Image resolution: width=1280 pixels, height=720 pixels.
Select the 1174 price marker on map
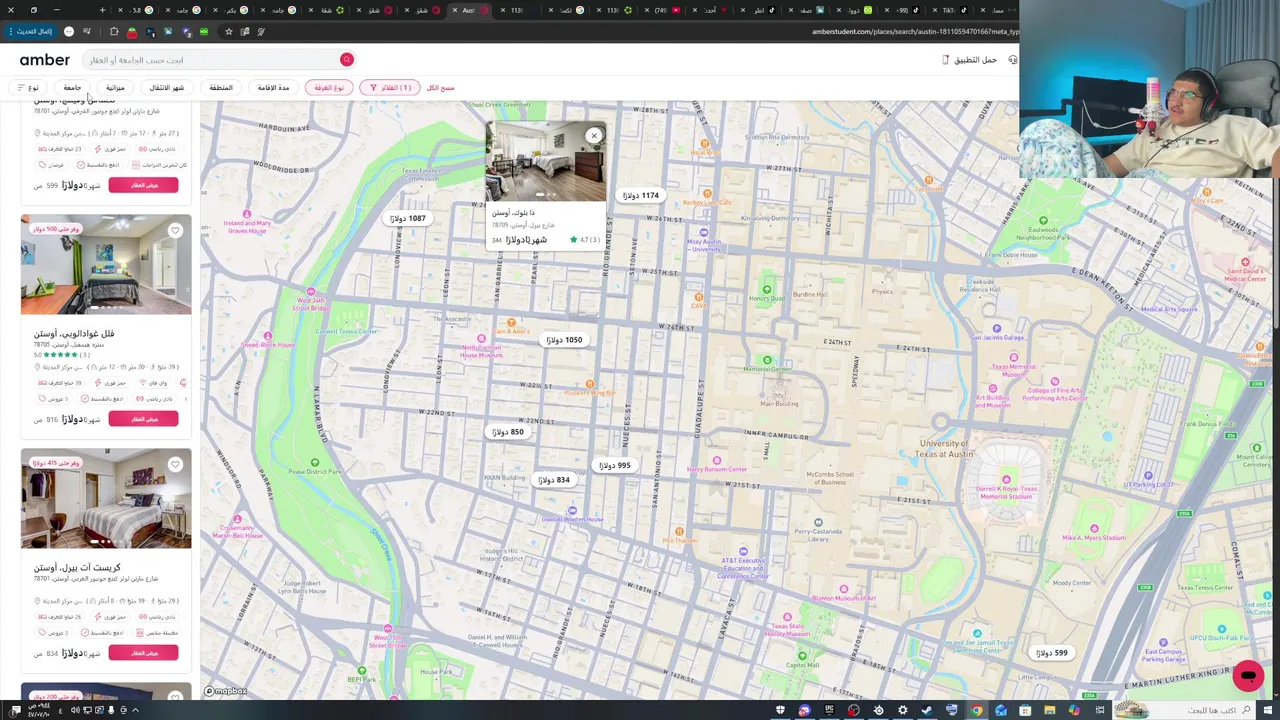641,195
